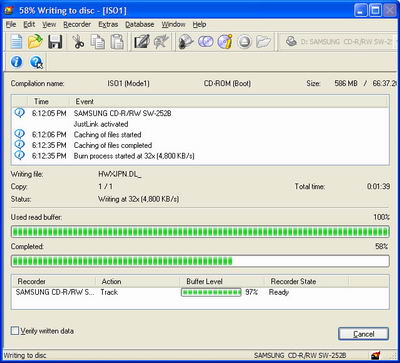The image size is (400, 363).
Task: Open the View menu
Action: [x=49, y=24]
